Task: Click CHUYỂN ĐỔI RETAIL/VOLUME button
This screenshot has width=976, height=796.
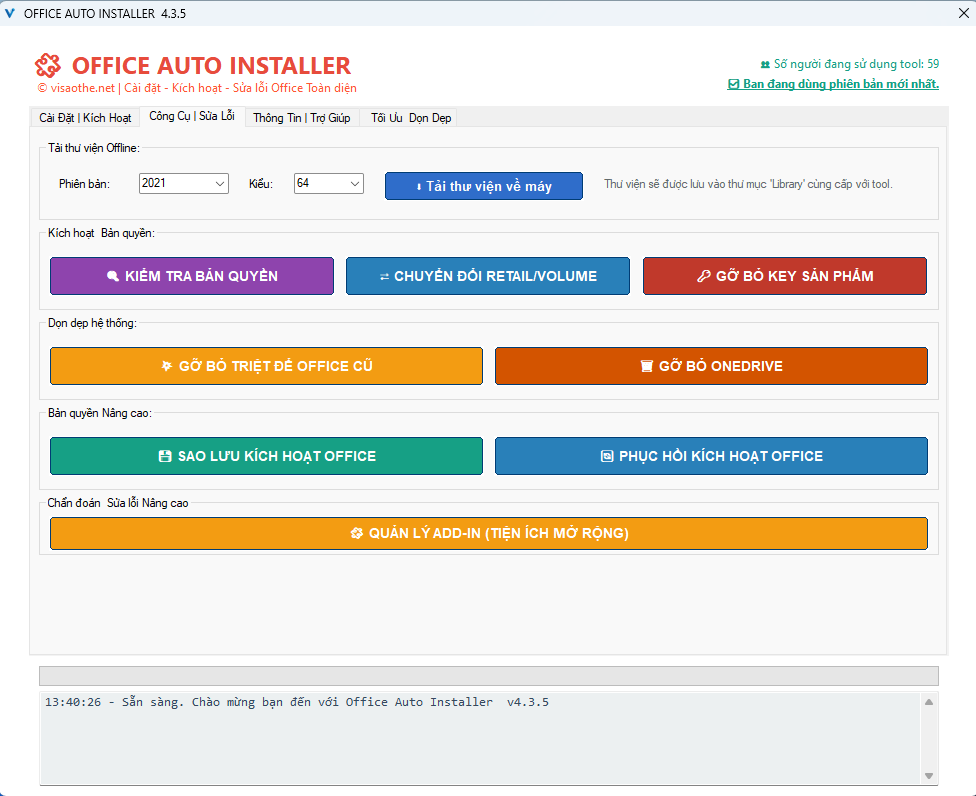Action: (488, 276)
